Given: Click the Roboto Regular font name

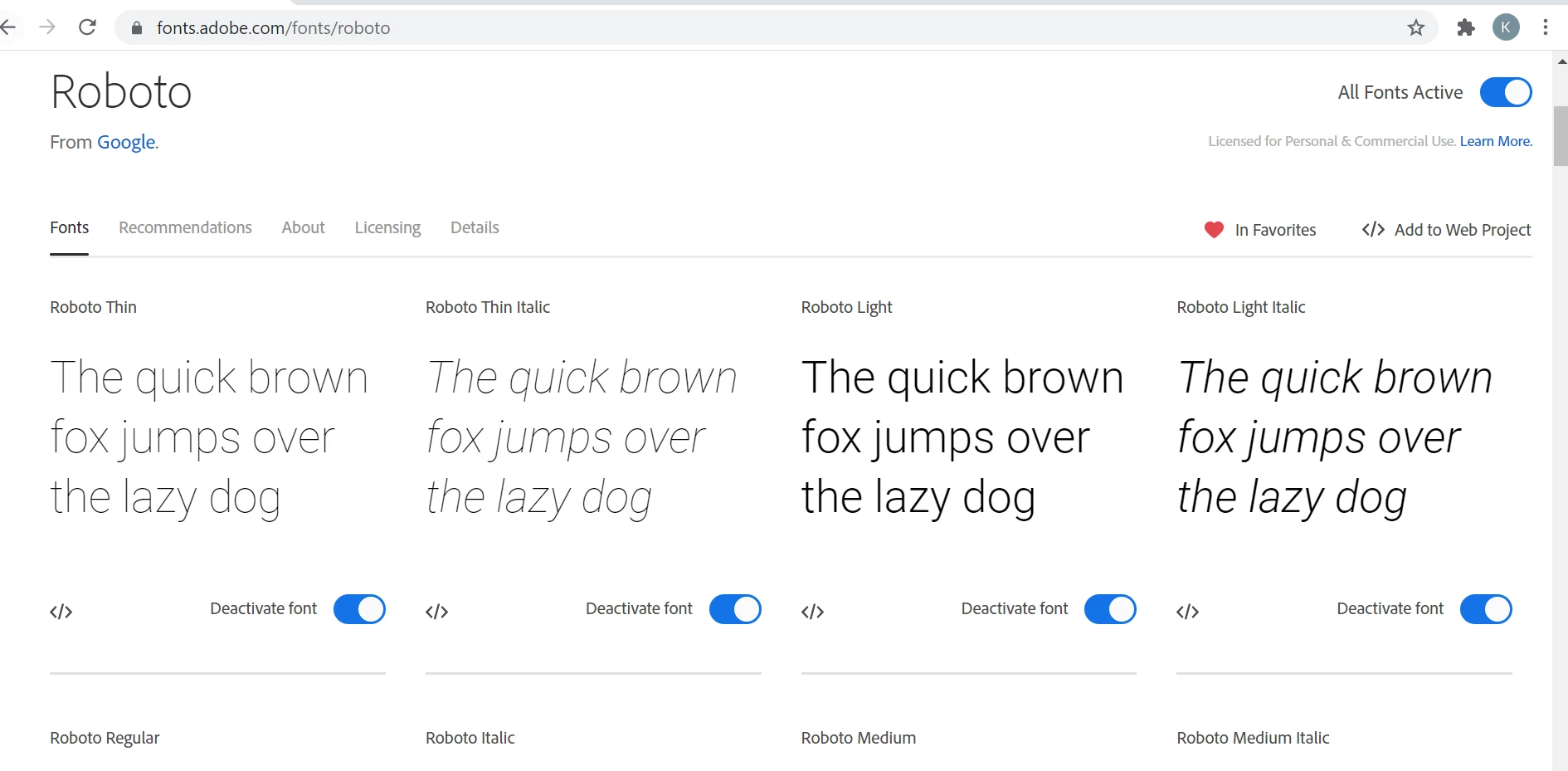Looking at the screenshot, I should [105, 738].
